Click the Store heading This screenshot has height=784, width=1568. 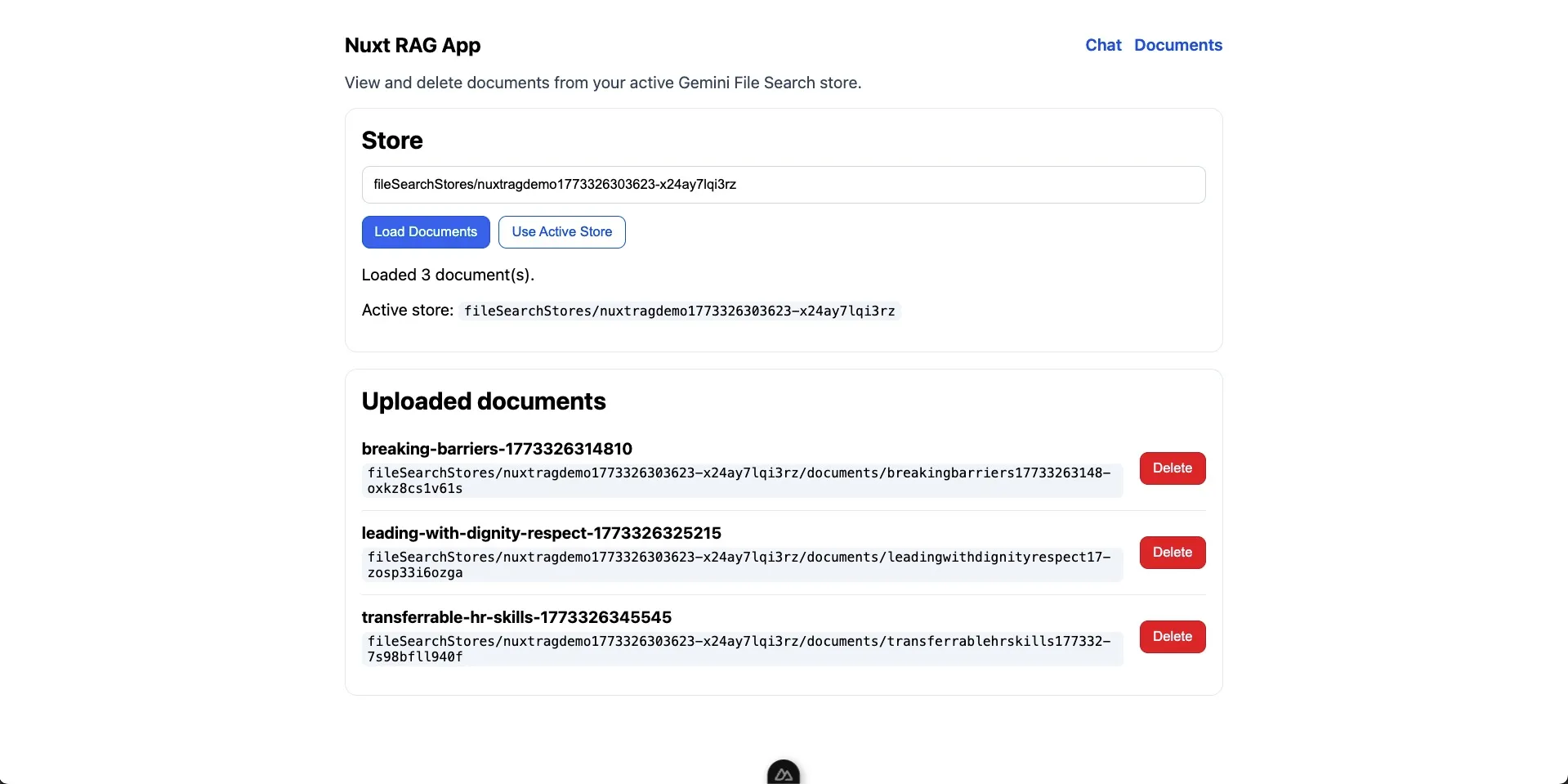coord(392,141)
